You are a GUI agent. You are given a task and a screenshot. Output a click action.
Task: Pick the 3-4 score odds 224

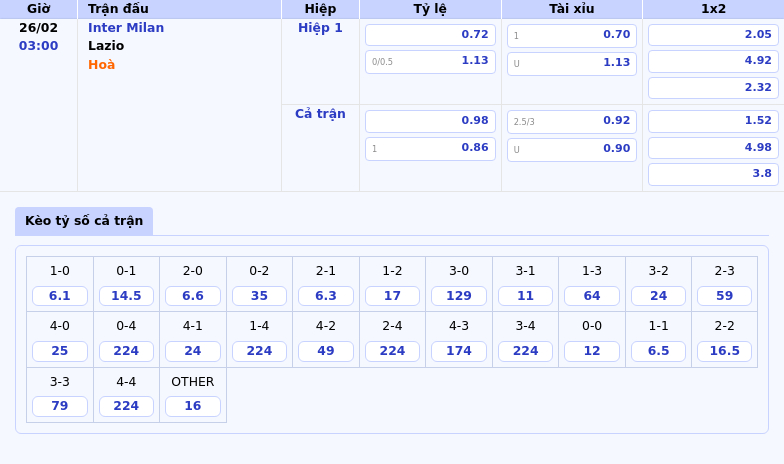[526, 350]
